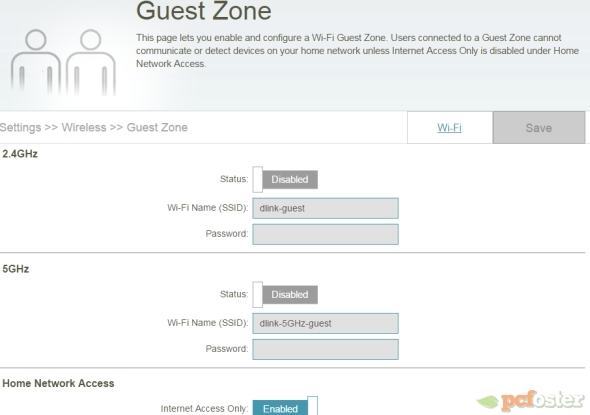Screen dimensions: 590x415
Task: Click the pcfoster logo watermark
Action: [x=530, y=401]
